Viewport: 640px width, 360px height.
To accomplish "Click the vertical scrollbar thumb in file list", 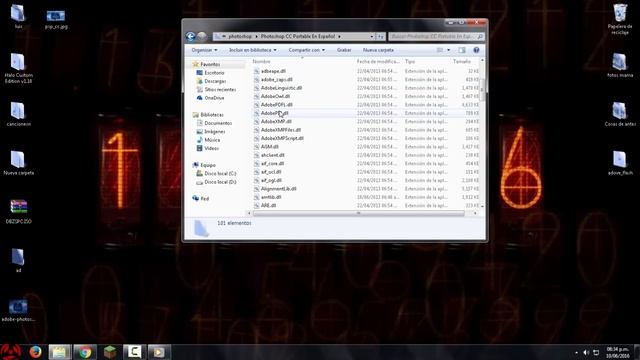I will (x=482, y=90).
